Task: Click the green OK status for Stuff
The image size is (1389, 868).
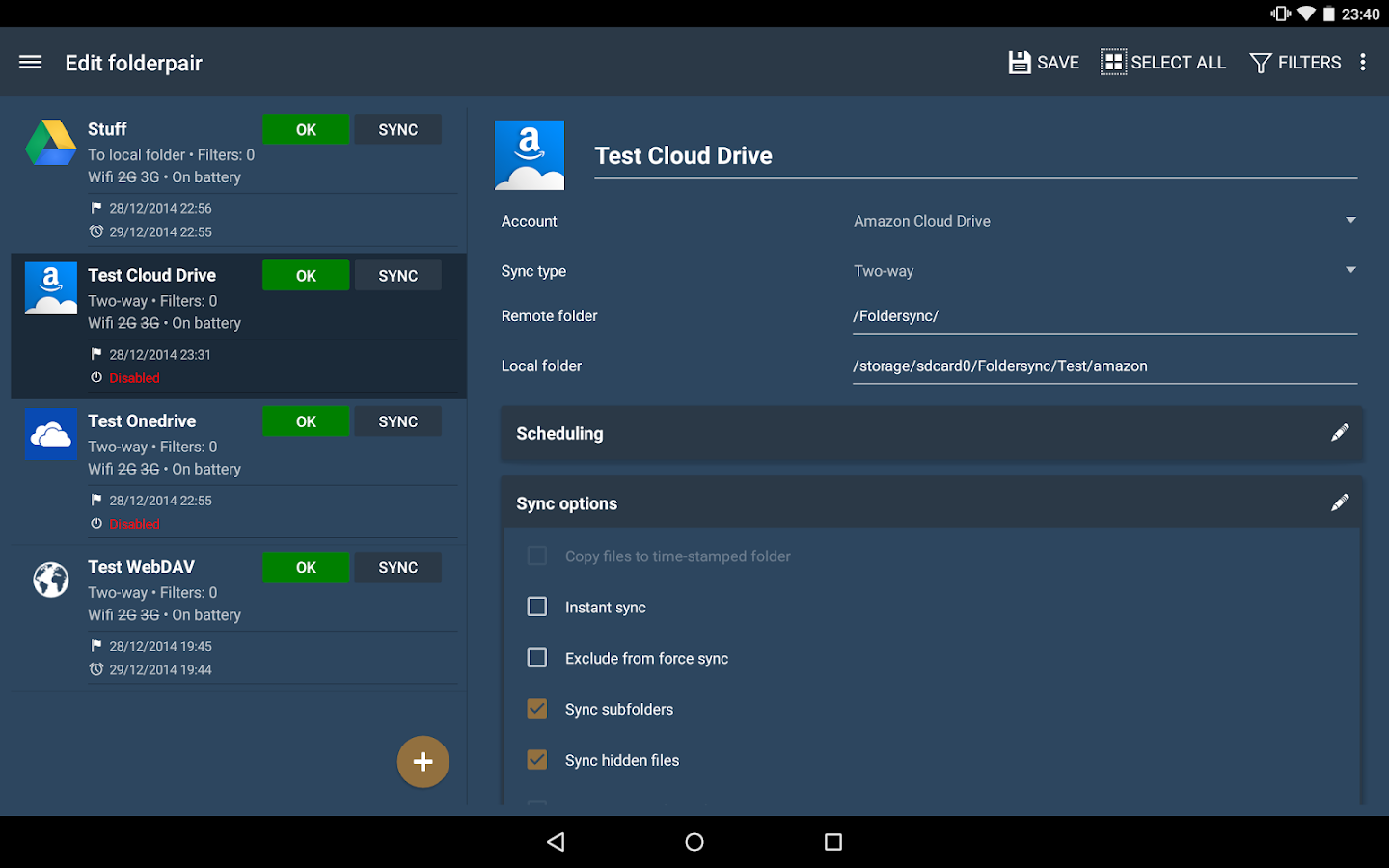Action: [306, 128]
